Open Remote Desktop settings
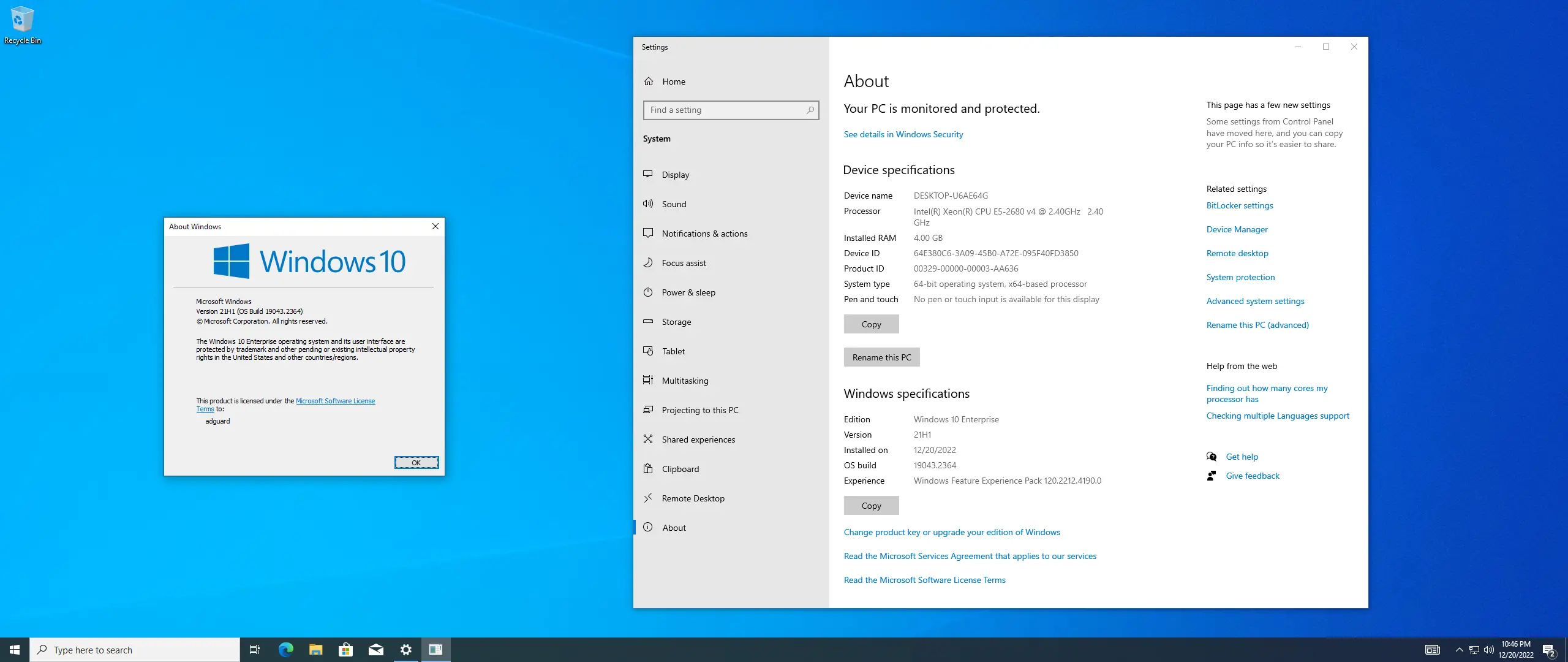 (693, 498)
